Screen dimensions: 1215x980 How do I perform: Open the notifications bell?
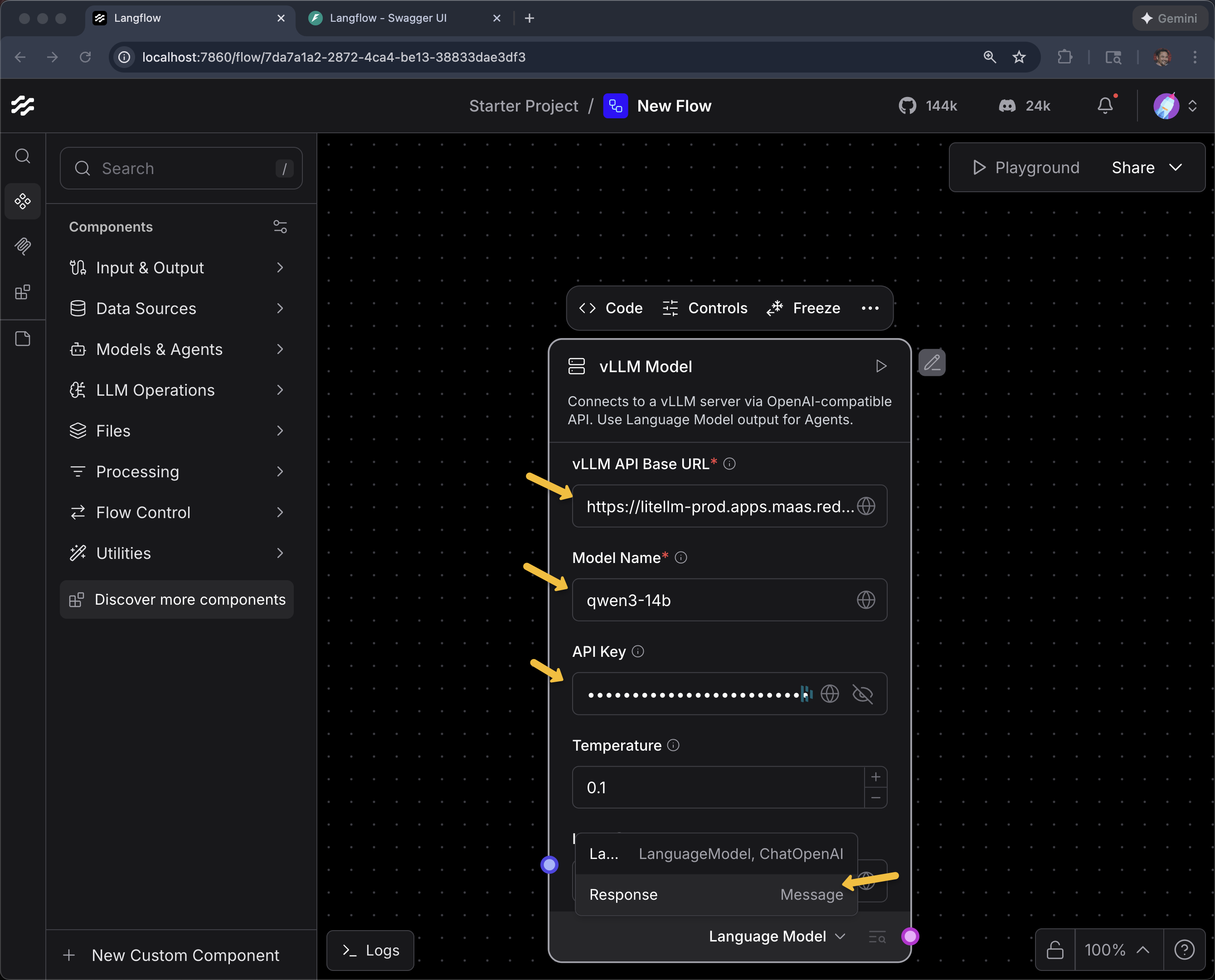coord(1105,106)
